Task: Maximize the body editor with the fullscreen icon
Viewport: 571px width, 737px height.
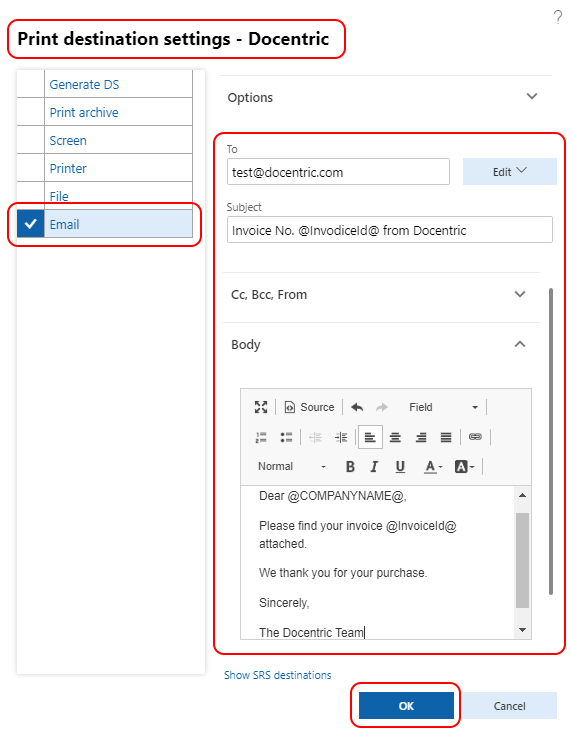Action: 261,407
